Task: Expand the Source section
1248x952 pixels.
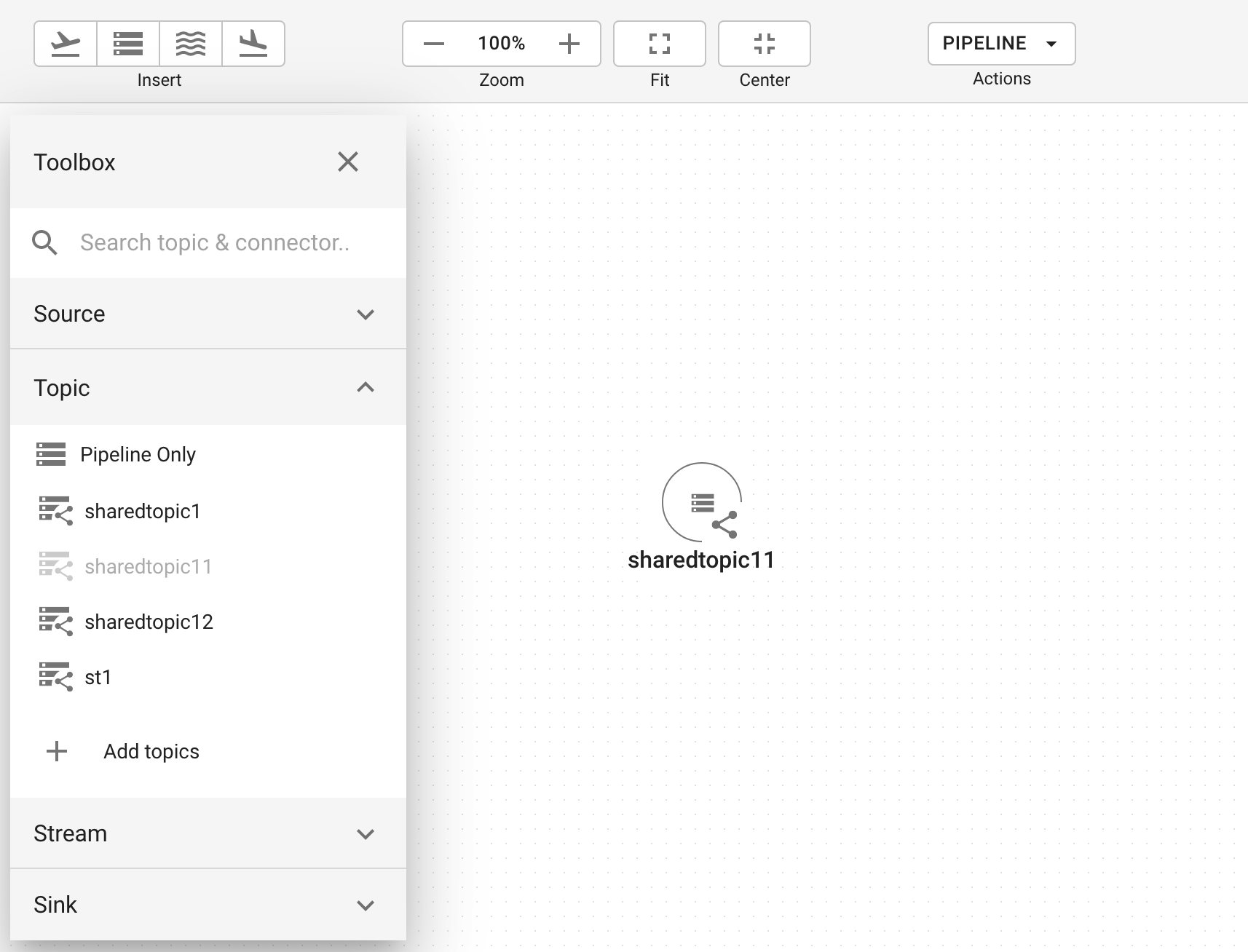Action: point(208,314)
